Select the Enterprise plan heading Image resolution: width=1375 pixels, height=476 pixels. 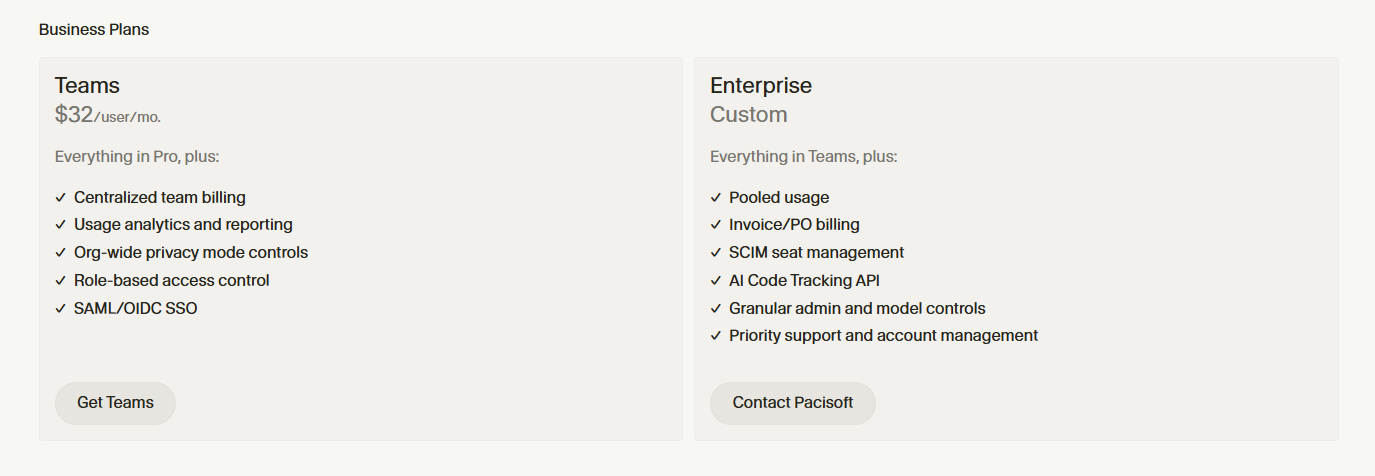click(x=761, y=85)
